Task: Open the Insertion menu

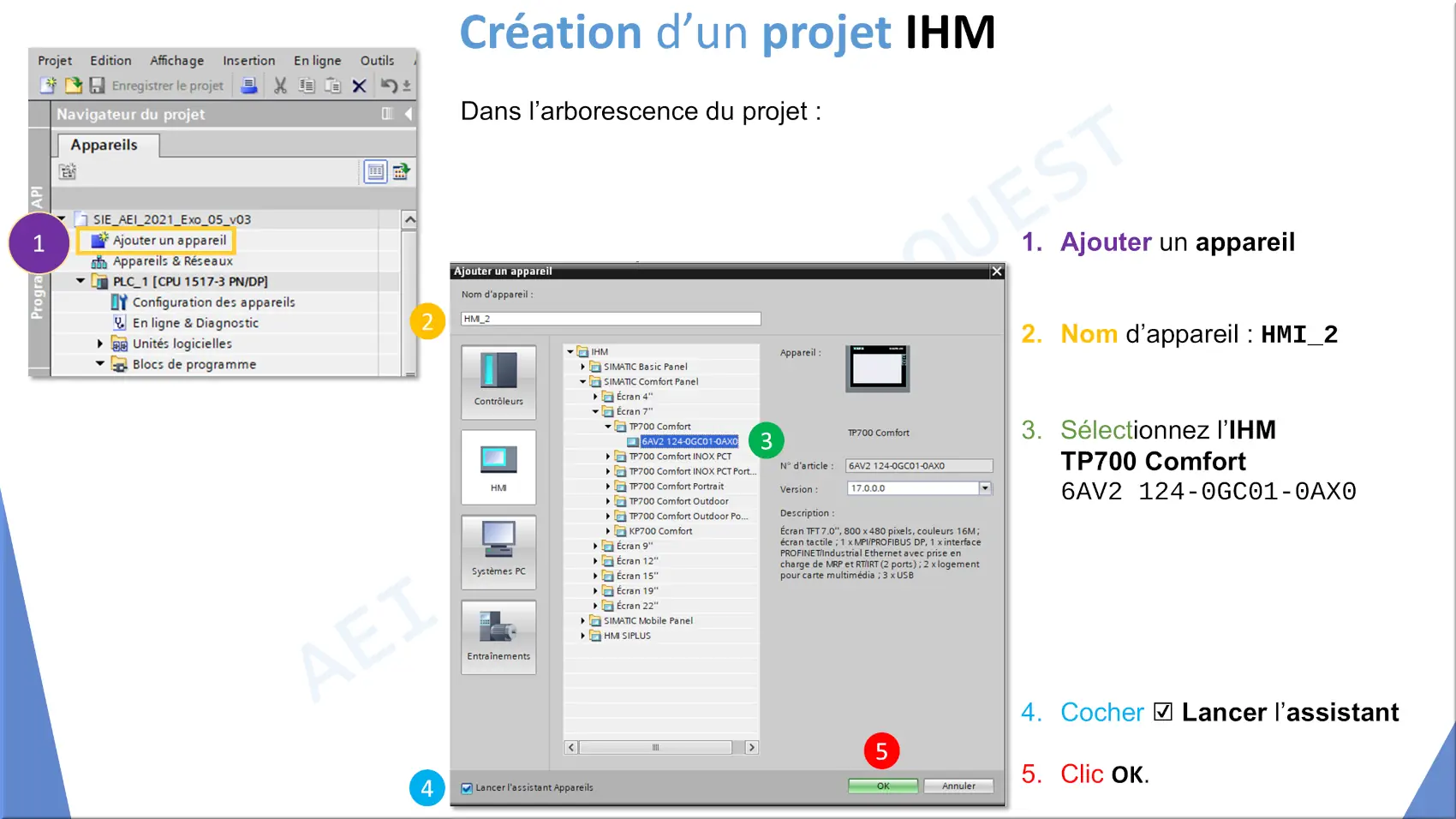Action: point(249,61)
